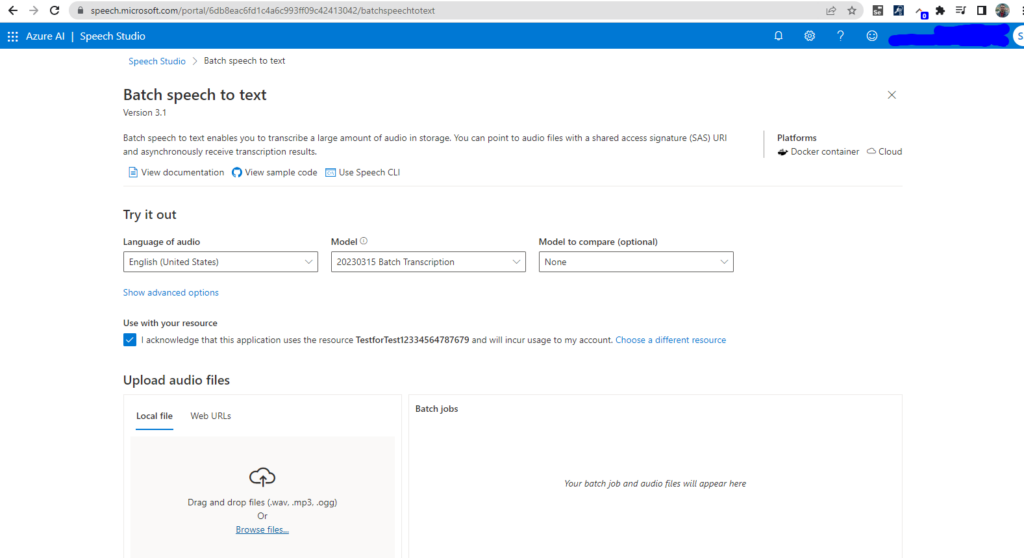This screenshot has width=1024, height=558.
Task: Click Browse files link
Action: click(262, 529)
